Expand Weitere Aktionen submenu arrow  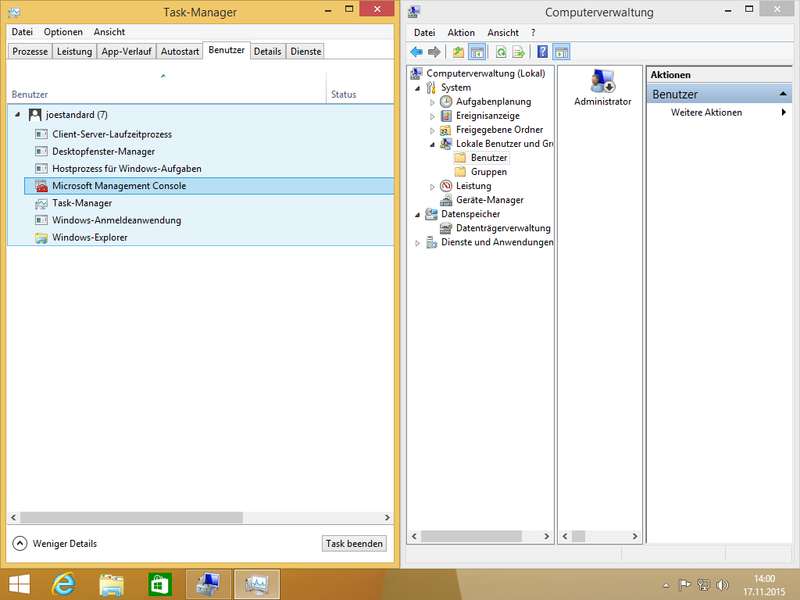click(x=783, y=113)
